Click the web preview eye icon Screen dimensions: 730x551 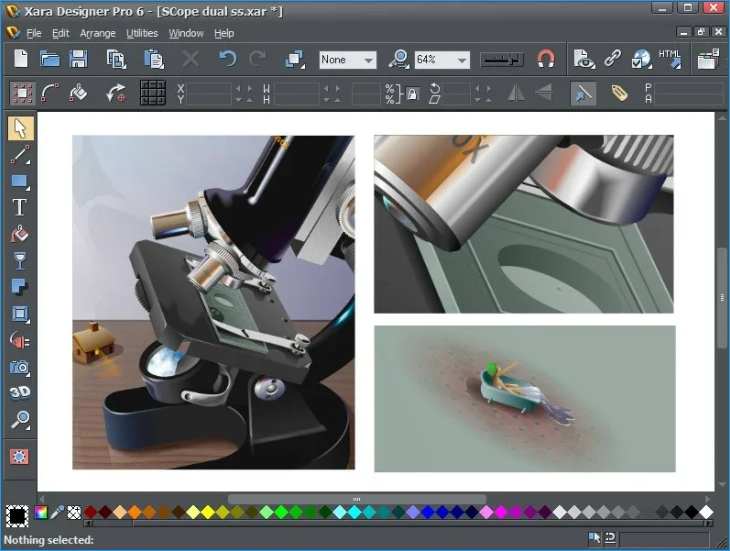584,60
